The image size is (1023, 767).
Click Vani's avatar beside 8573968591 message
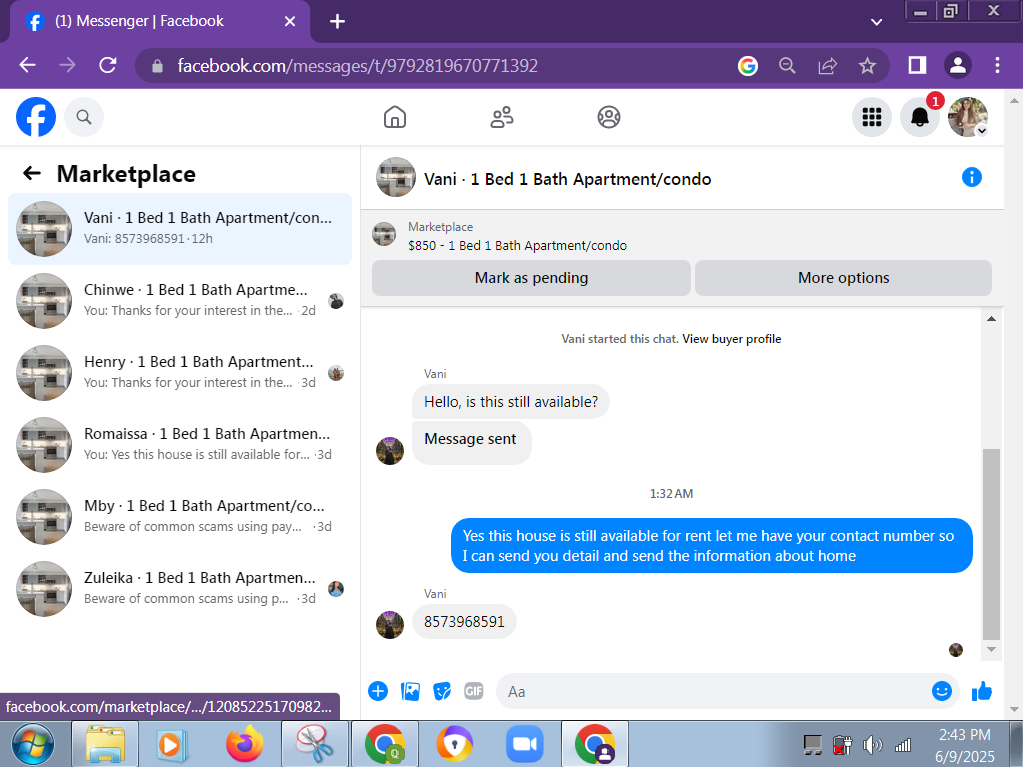(389, 624)
